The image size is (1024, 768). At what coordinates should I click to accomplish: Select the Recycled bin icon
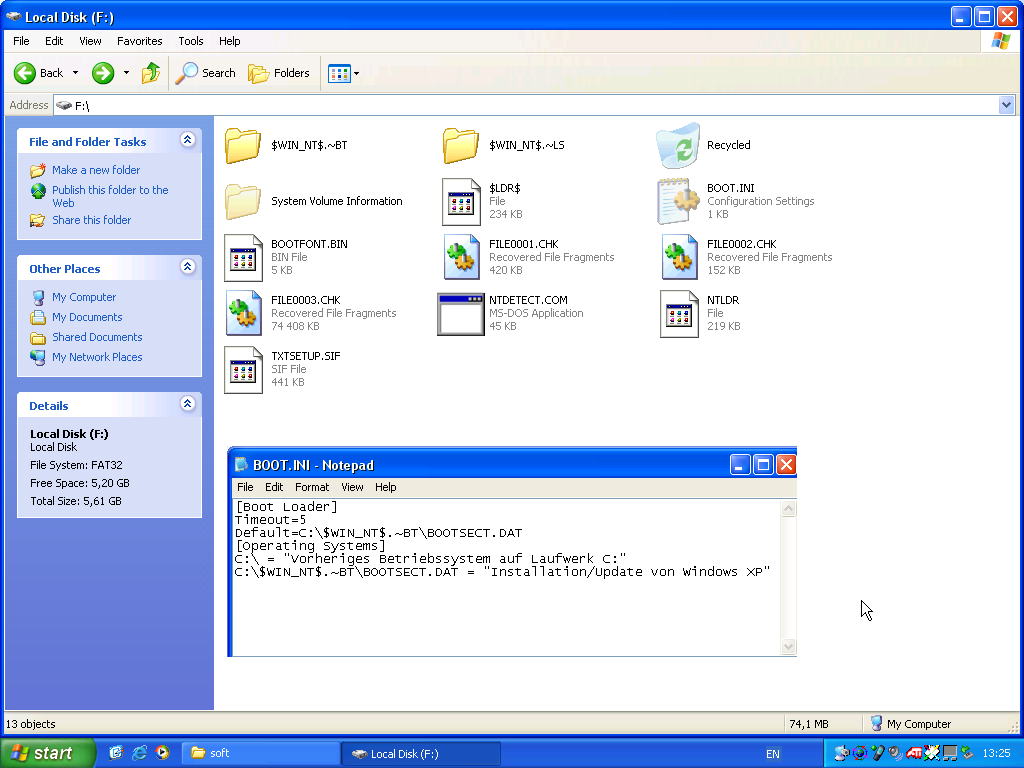point(679,145)
